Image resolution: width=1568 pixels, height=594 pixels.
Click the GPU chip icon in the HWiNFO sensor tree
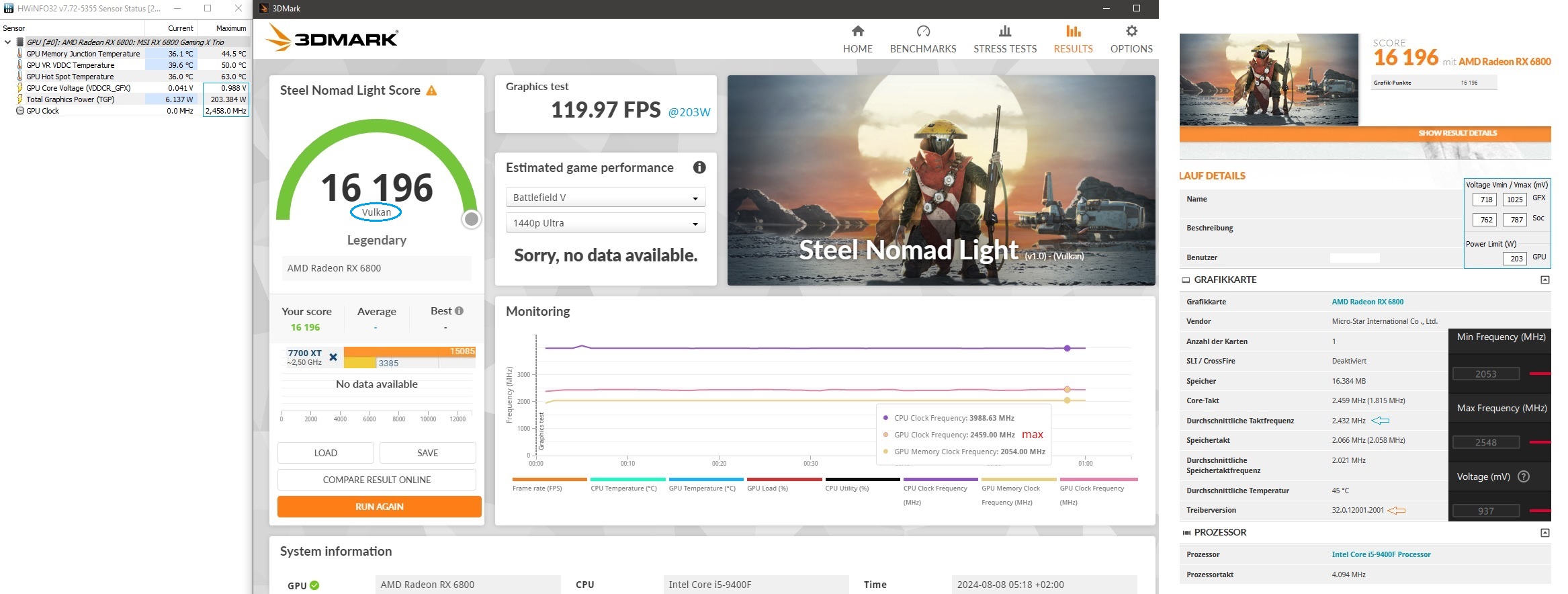pyautogui.click(x=19, y=42)
